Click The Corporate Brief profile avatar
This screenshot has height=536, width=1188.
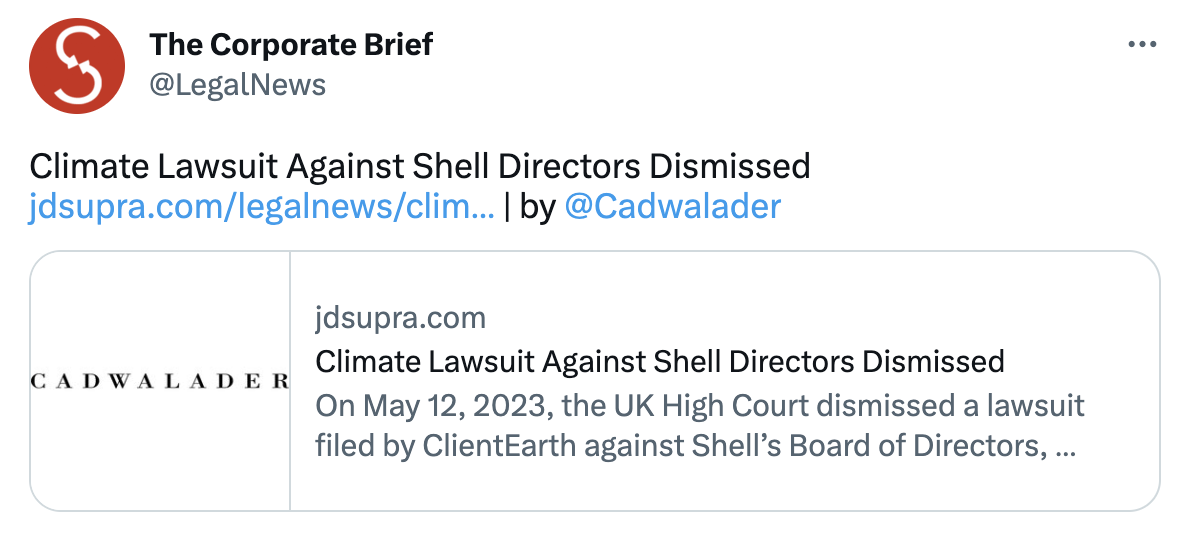pos(77,65)
